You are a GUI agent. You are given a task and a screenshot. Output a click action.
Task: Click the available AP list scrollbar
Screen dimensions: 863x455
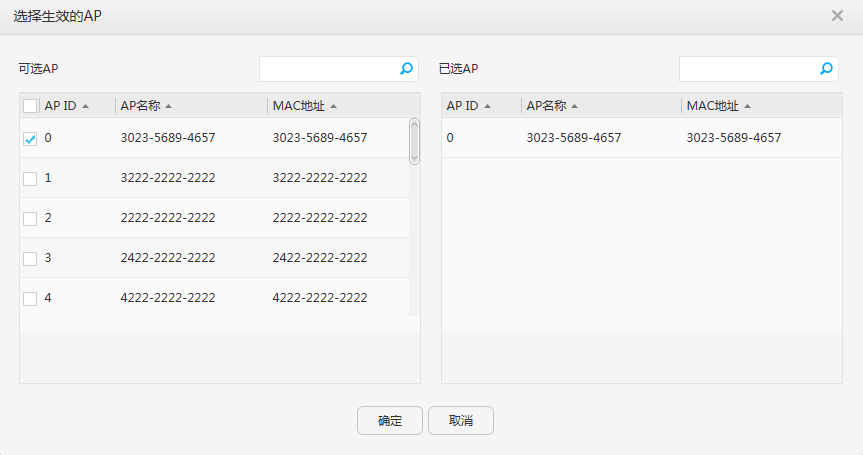414,142
